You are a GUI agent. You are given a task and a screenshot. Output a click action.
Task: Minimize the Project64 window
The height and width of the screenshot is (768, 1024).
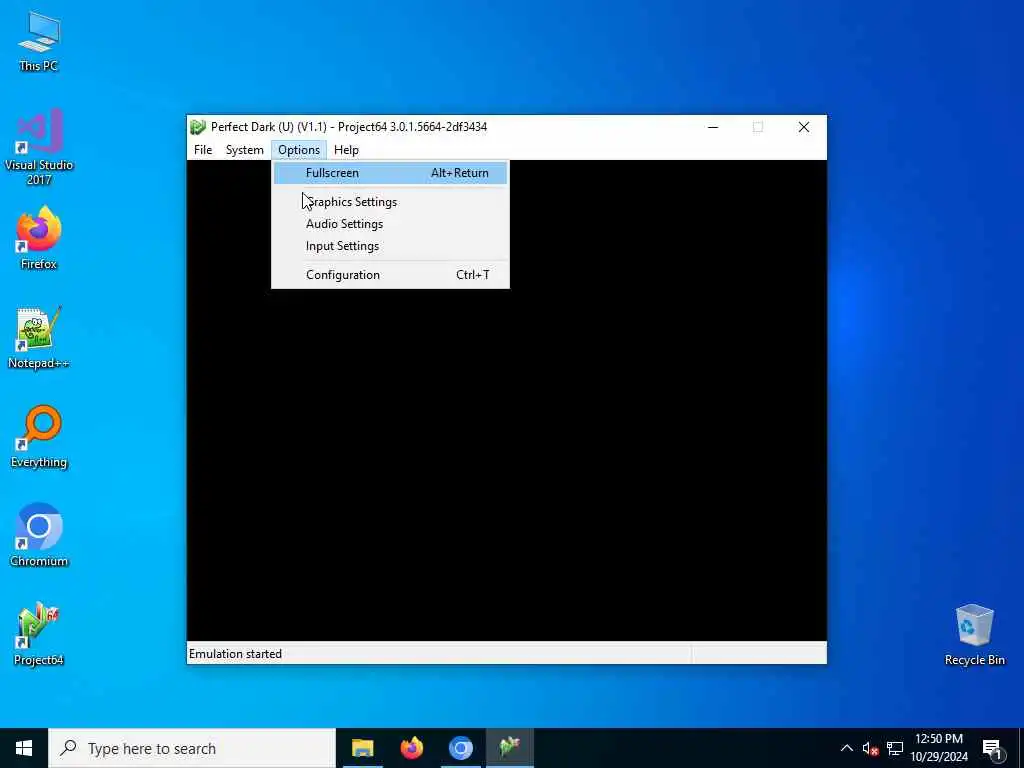coord(713,127)
